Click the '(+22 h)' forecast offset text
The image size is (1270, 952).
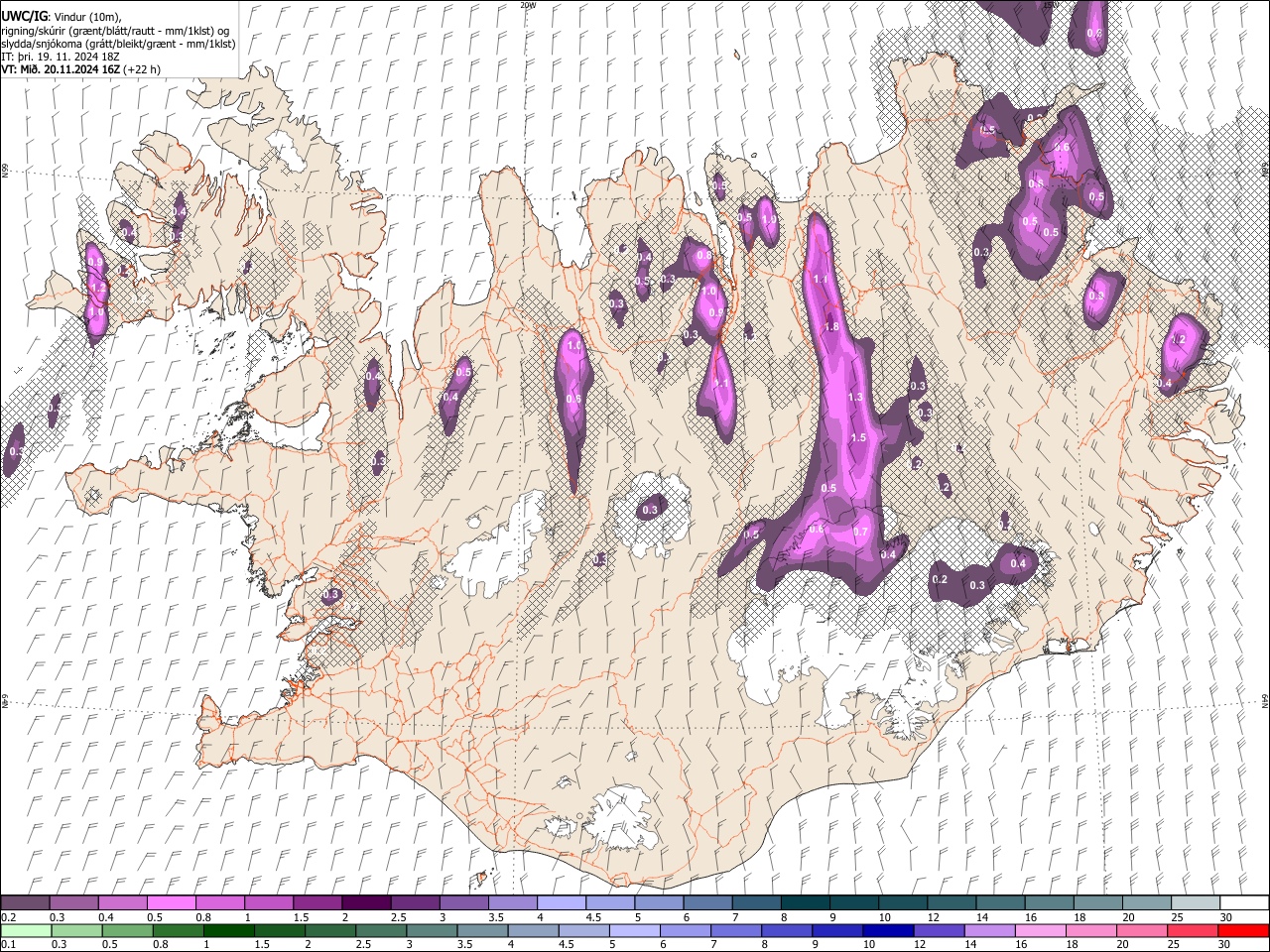point(142,70)
